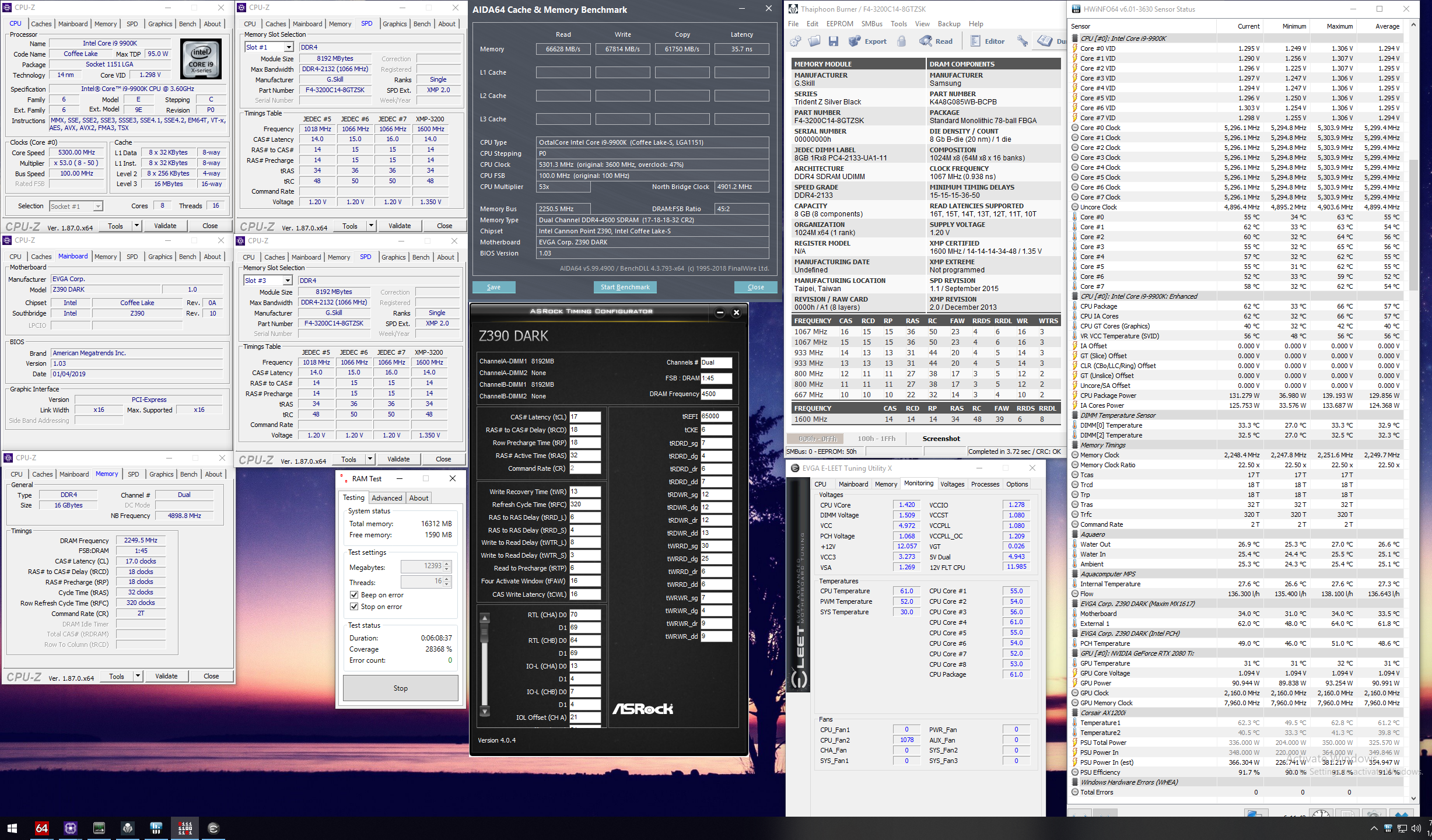Open the Slot #3 memory slot dropdown
Screen dimensions: 1432x840
[288, 281]
